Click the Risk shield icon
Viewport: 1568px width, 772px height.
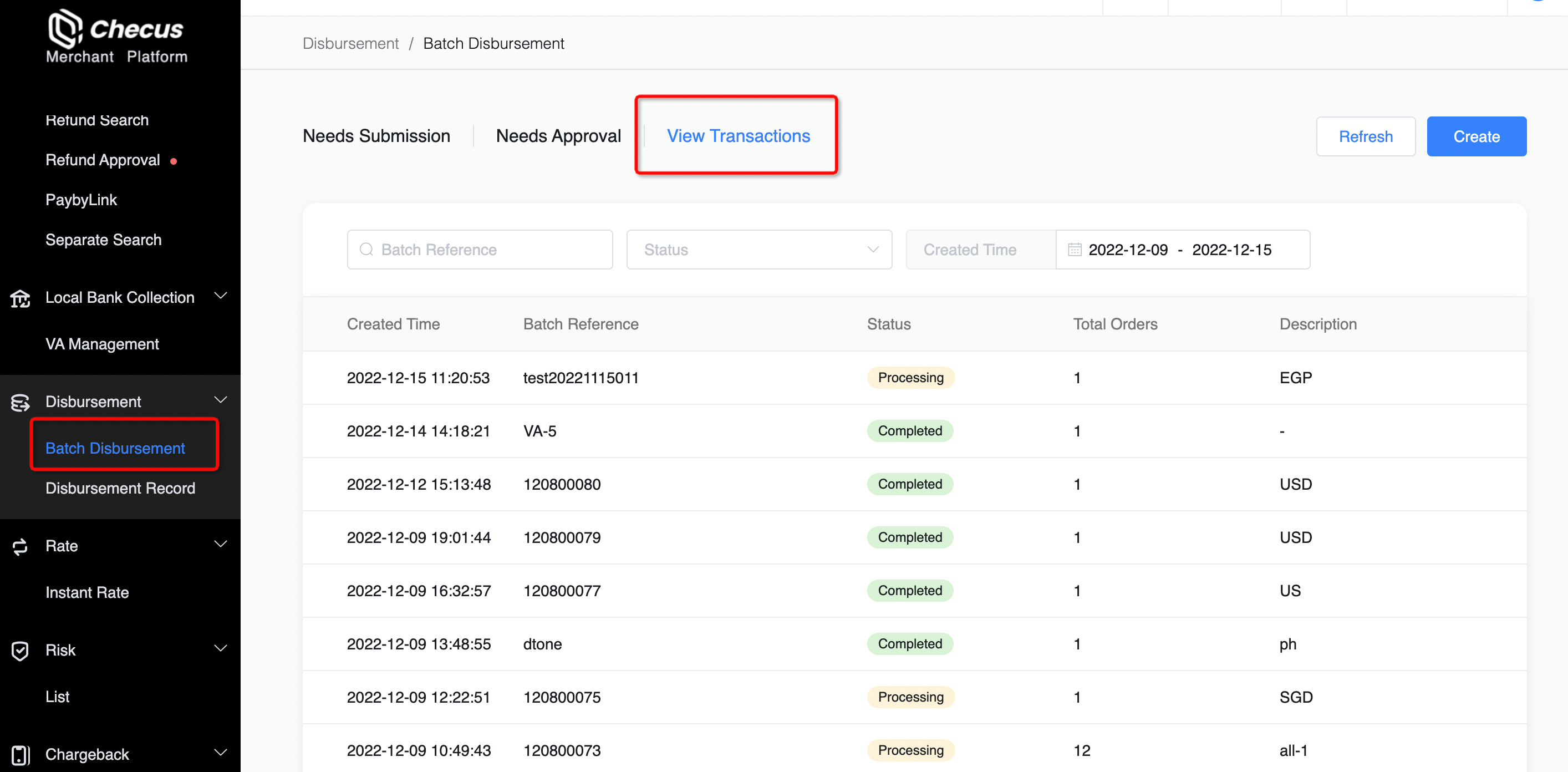pyautogui.click(x=20, y=650)
